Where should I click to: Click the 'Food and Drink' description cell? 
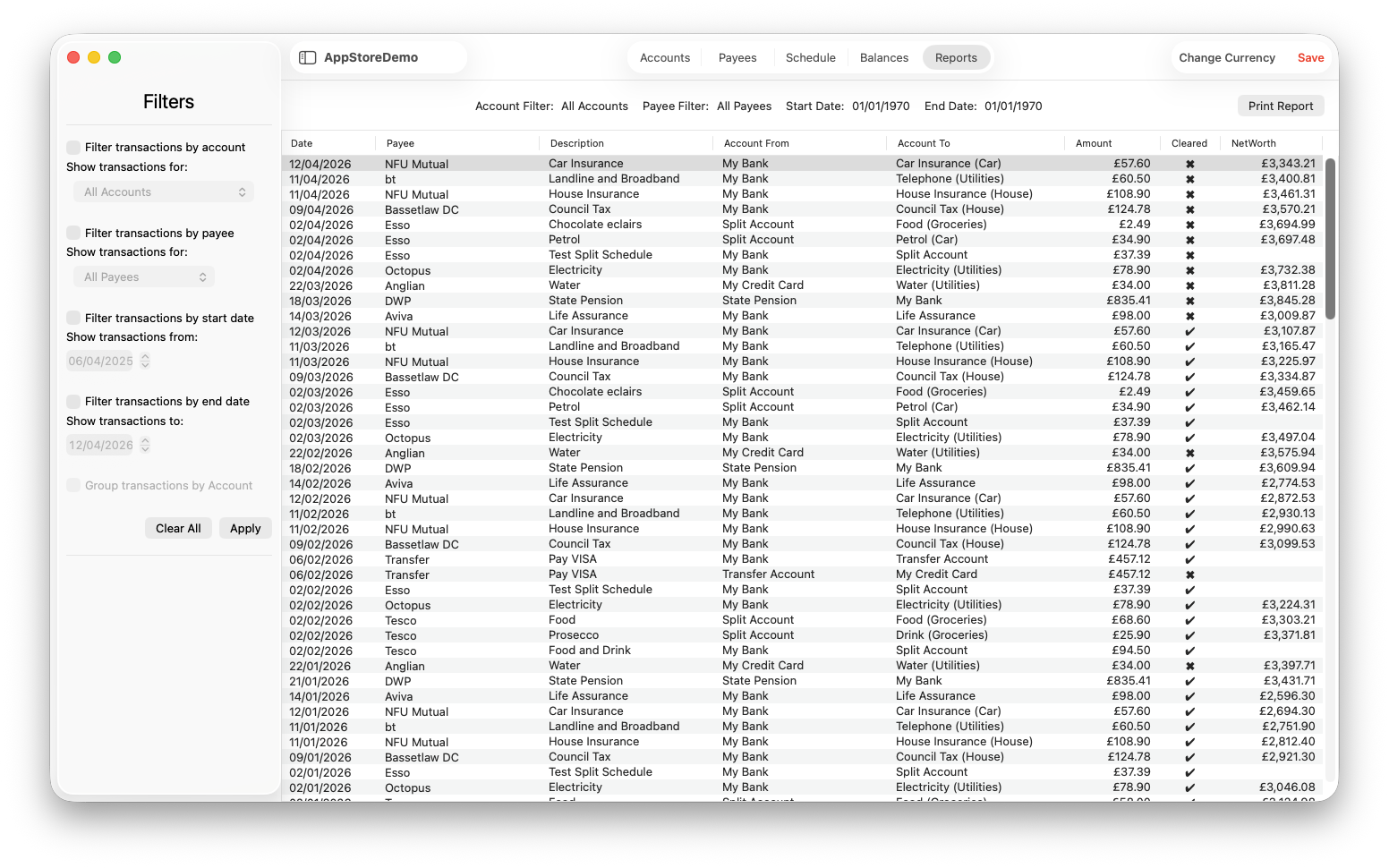tap(590, 651)
